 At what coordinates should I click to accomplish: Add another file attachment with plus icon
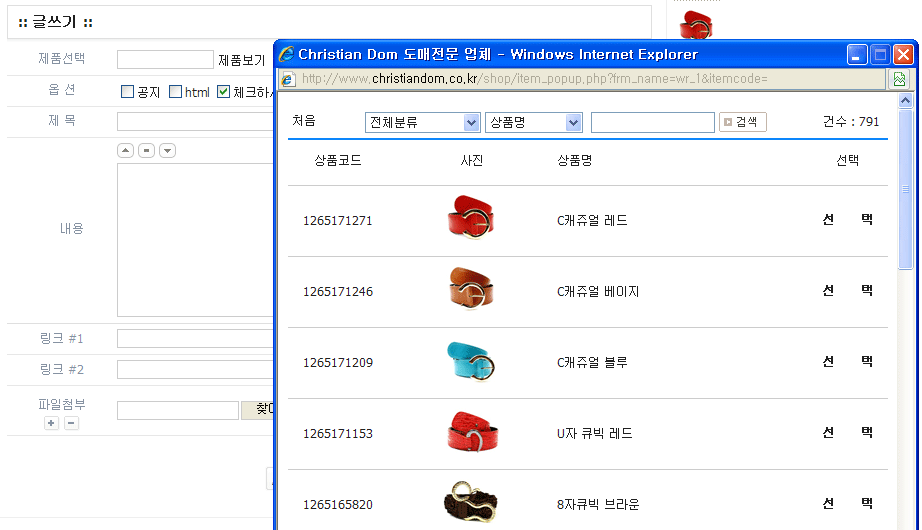(x=51, y=423)
